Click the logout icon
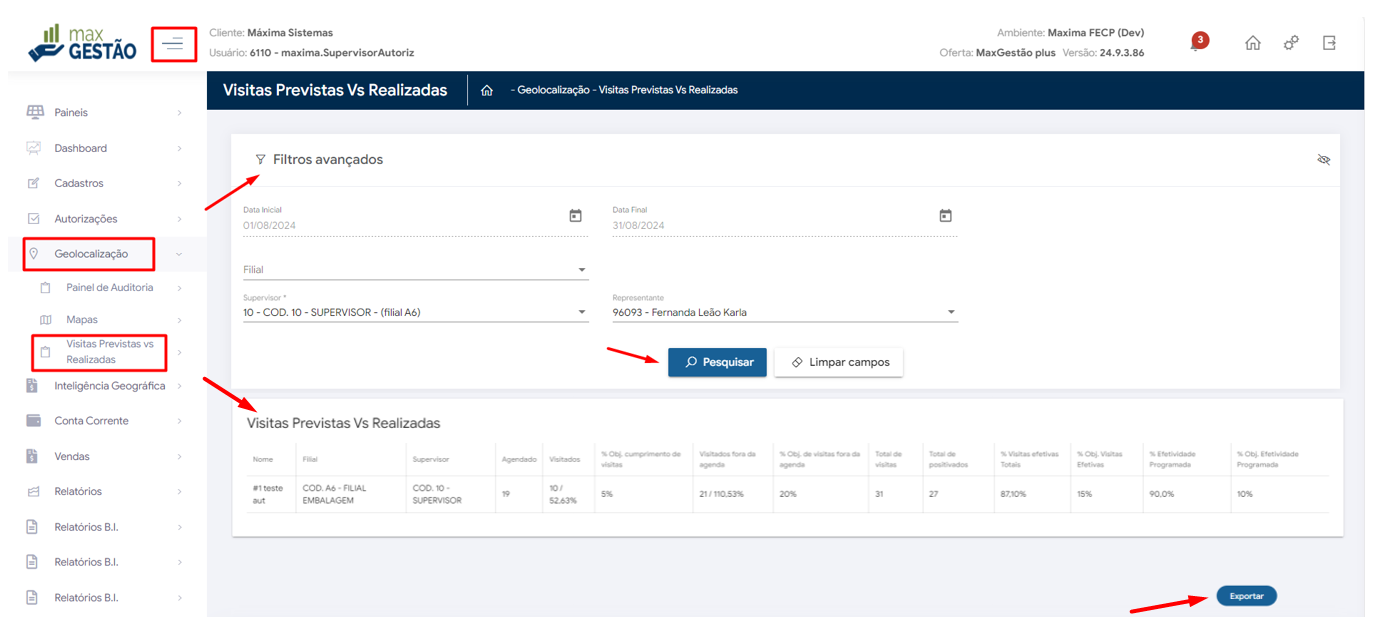 pos(1329,43)
